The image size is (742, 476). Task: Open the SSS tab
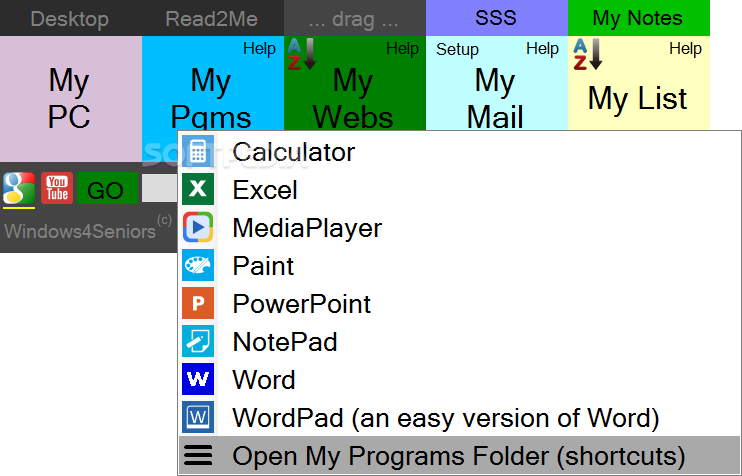[497, 18]
